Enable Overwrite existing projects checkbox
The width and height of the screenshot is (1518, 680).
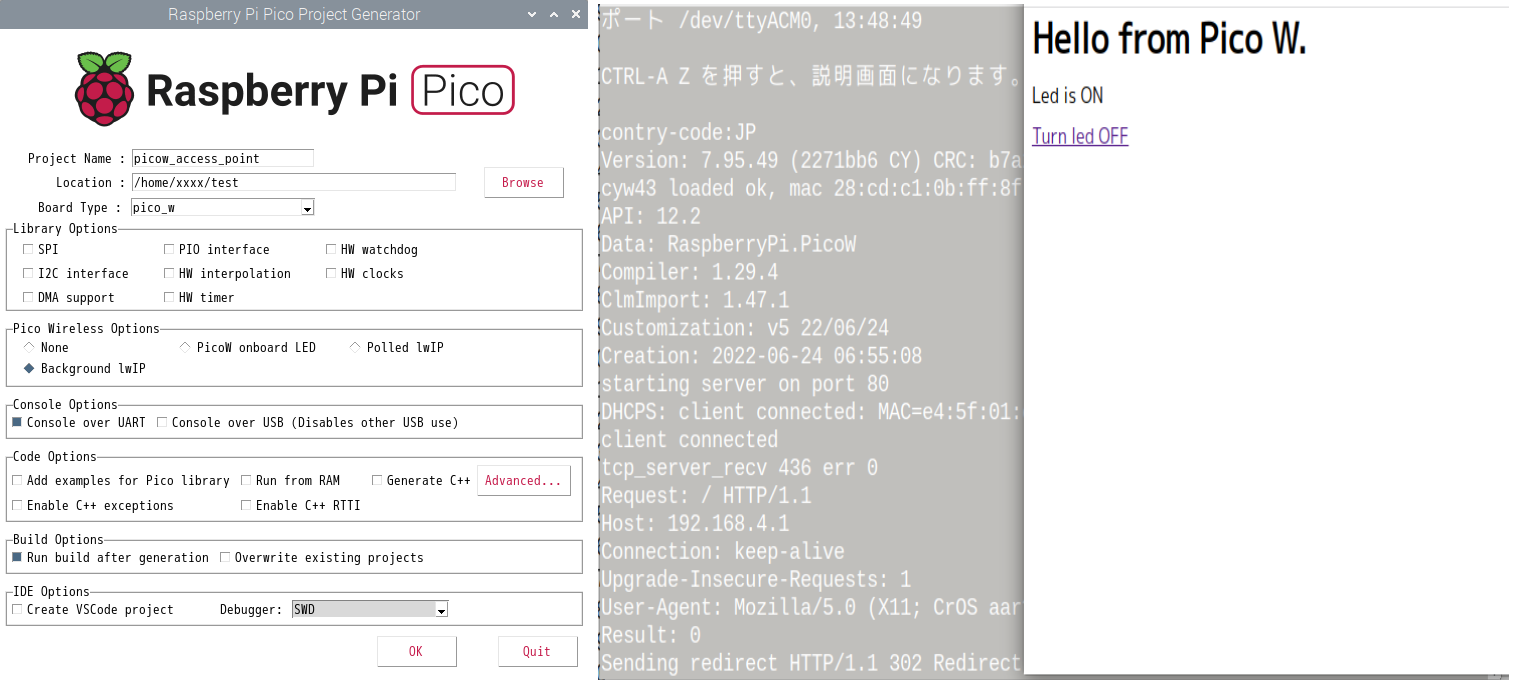[x=225, y=557]
